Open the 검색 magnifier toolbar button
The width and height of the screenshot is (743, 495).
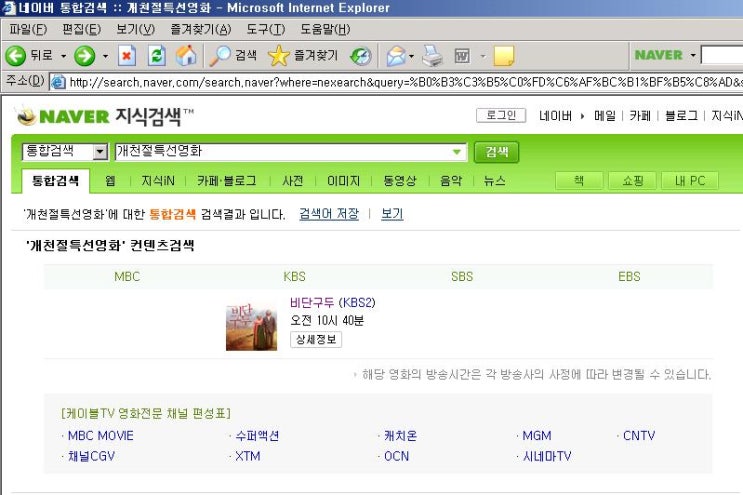(233, 56)
